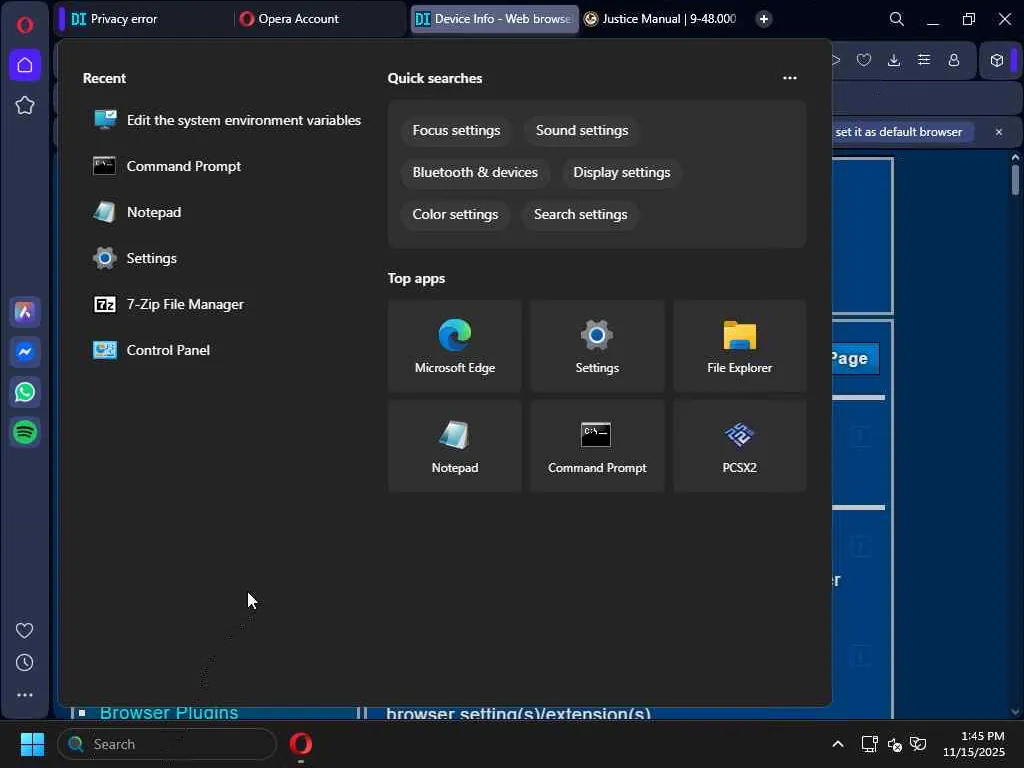Open Control Panel from Recent list
The image size is (1024, 768).
226,350
